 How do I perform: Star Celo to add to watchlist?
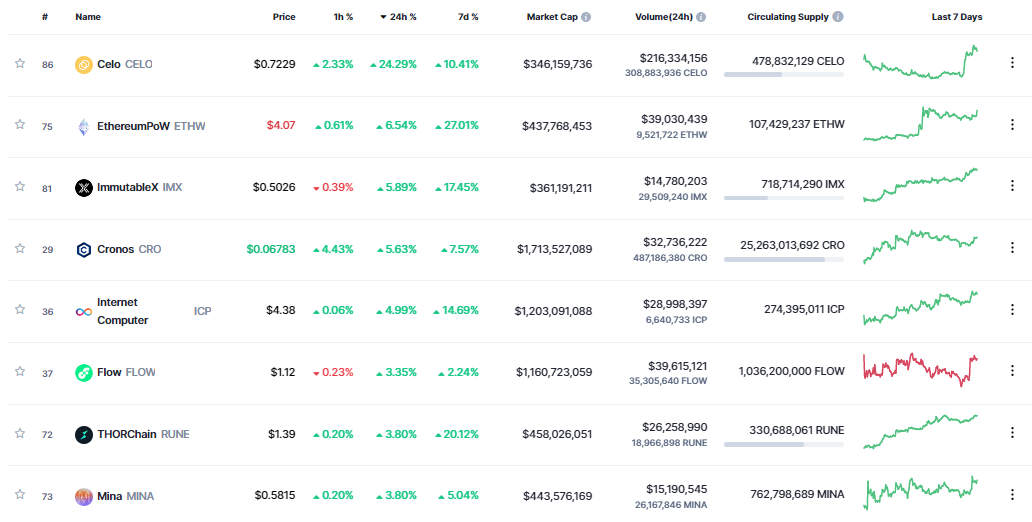coord(20,63)
